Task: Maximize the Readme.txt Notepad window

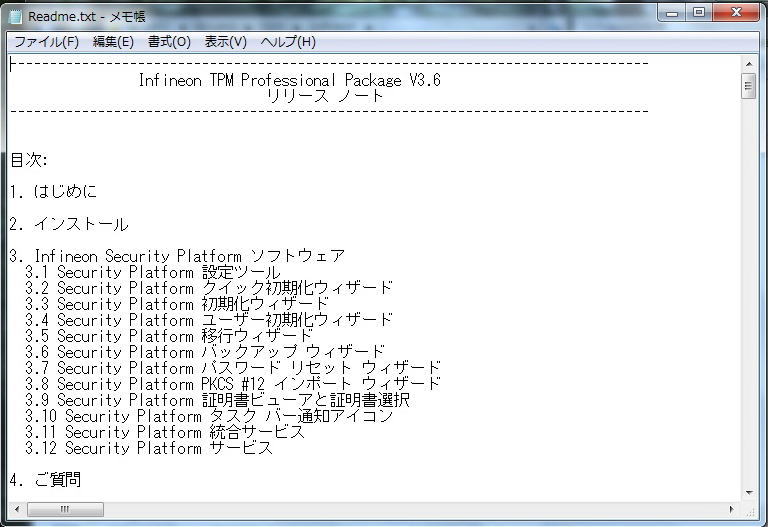Action: point(699,13)
